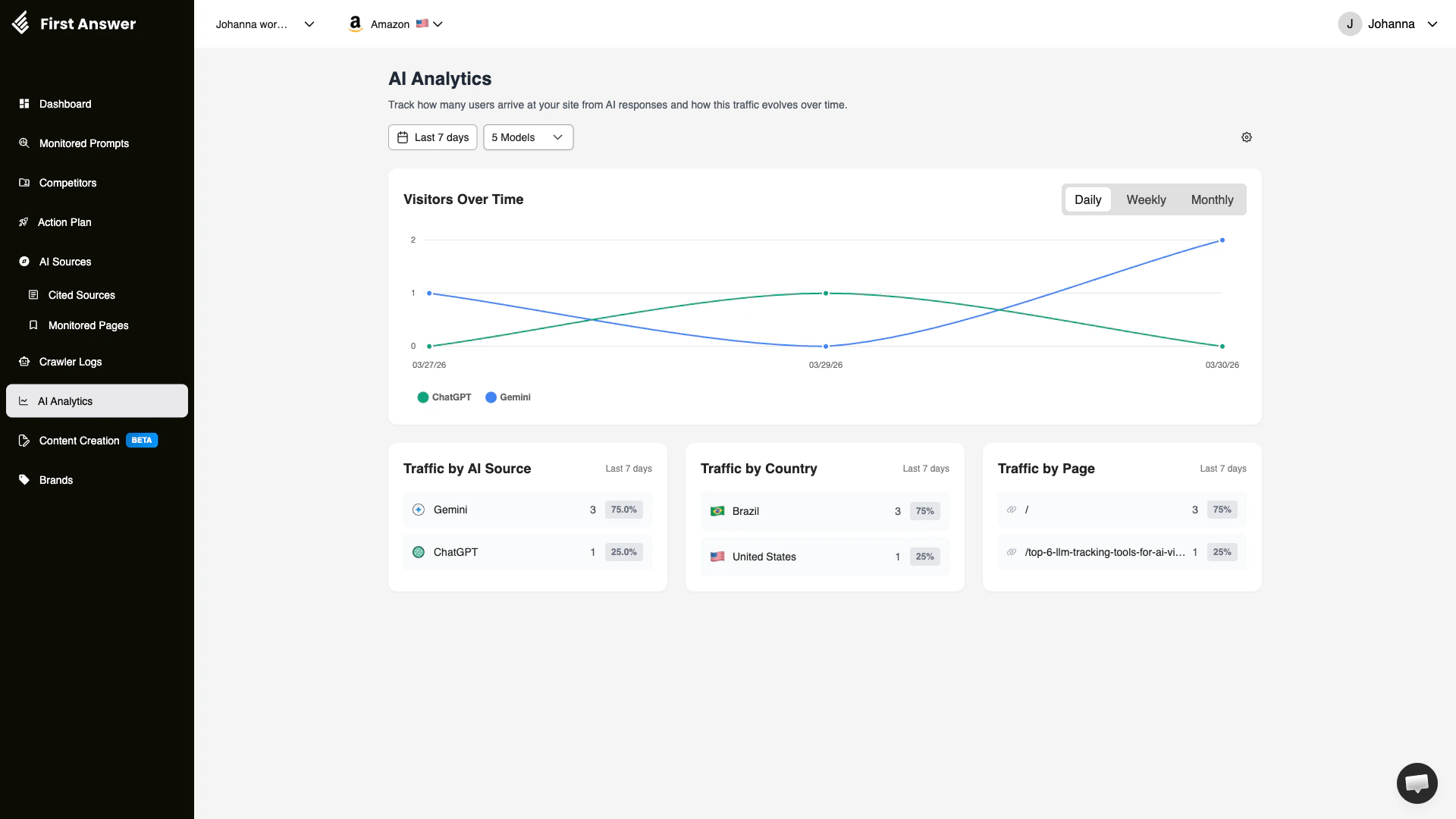Open the Dashboard from the sidebar
Image resolution: width=1456 pixels, height=819 pixels.
(64, 104)
